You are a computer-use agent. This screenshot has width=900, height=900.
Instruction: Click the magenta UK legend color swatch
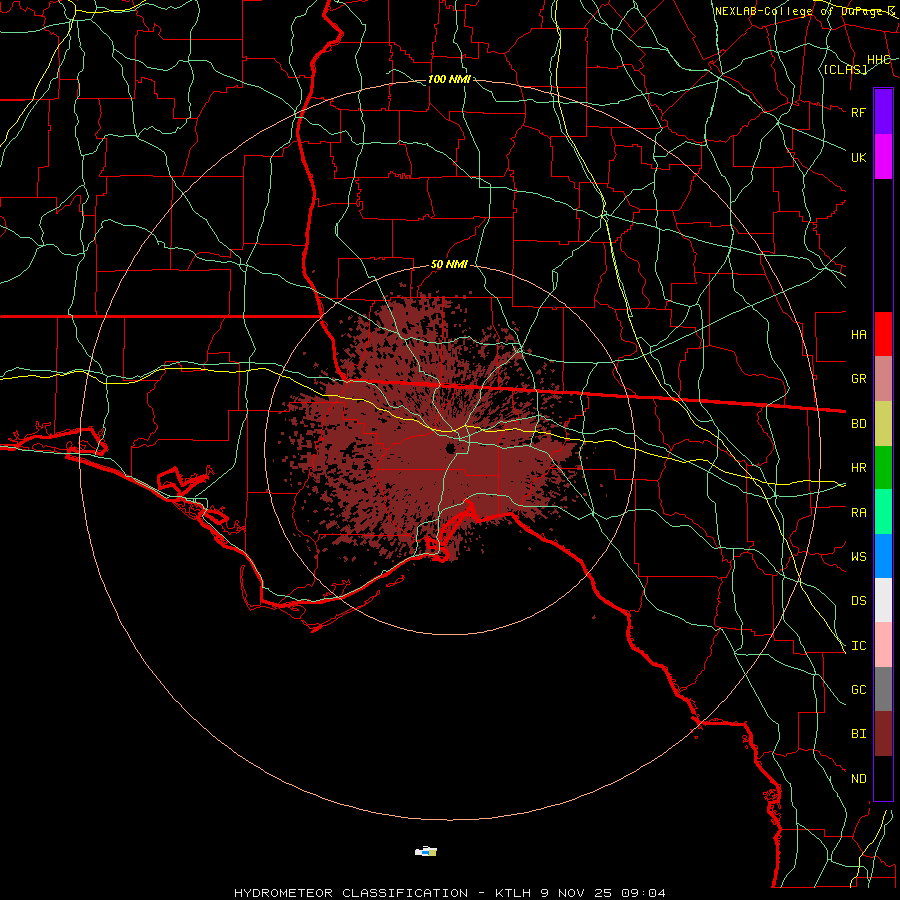click(x=883, y=157)
